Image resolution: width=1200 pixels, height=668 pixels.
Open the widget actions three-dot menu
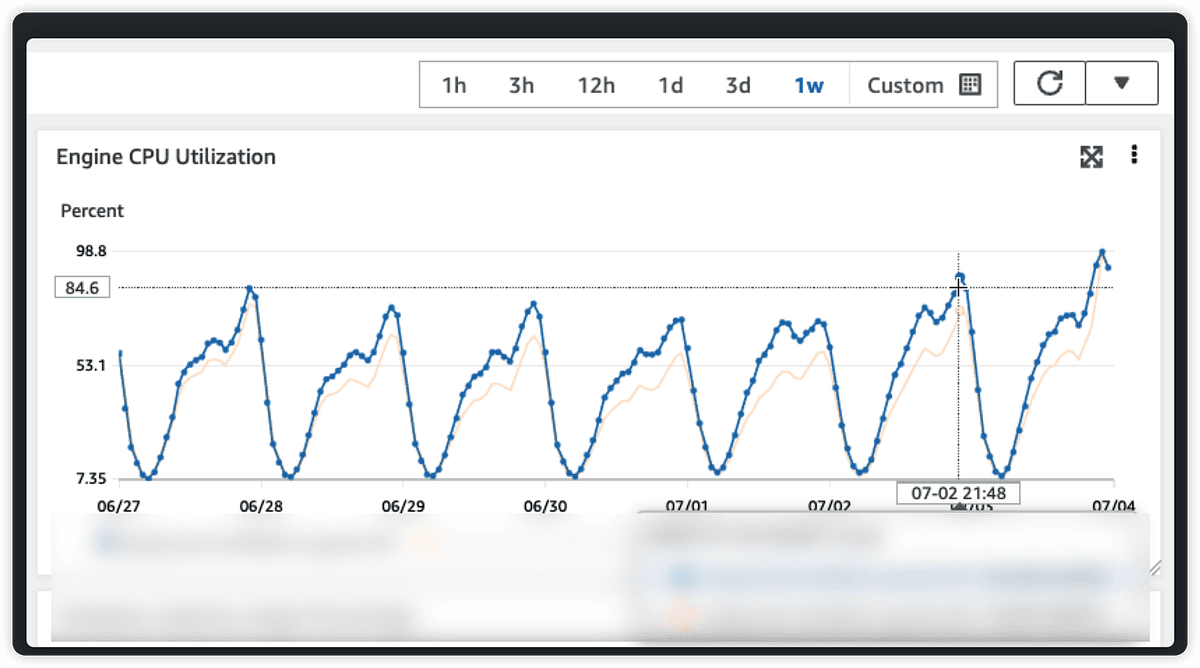pos(1134,154)
